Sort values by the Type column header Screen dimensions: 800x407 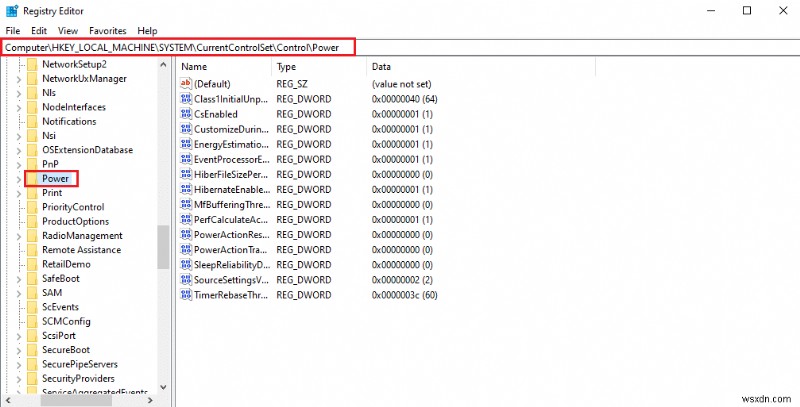point(318,66)
